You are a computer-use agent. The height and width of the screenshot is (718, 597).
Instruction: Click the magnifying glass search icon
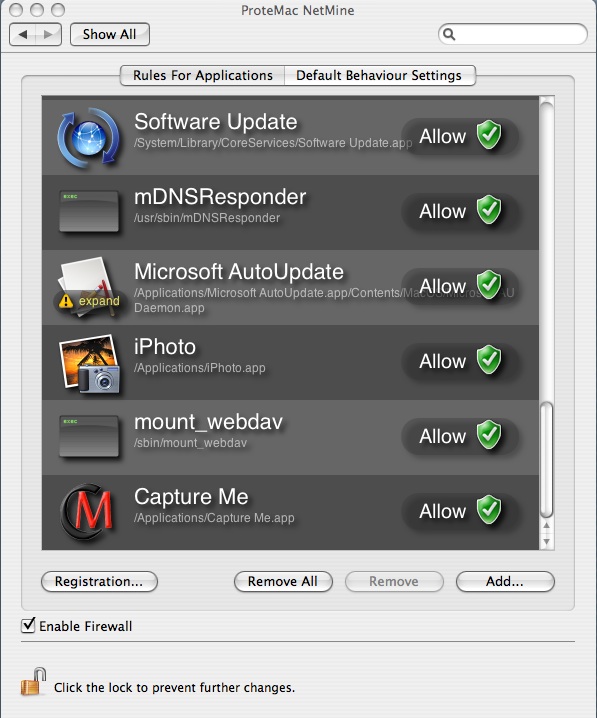[449, 34]
